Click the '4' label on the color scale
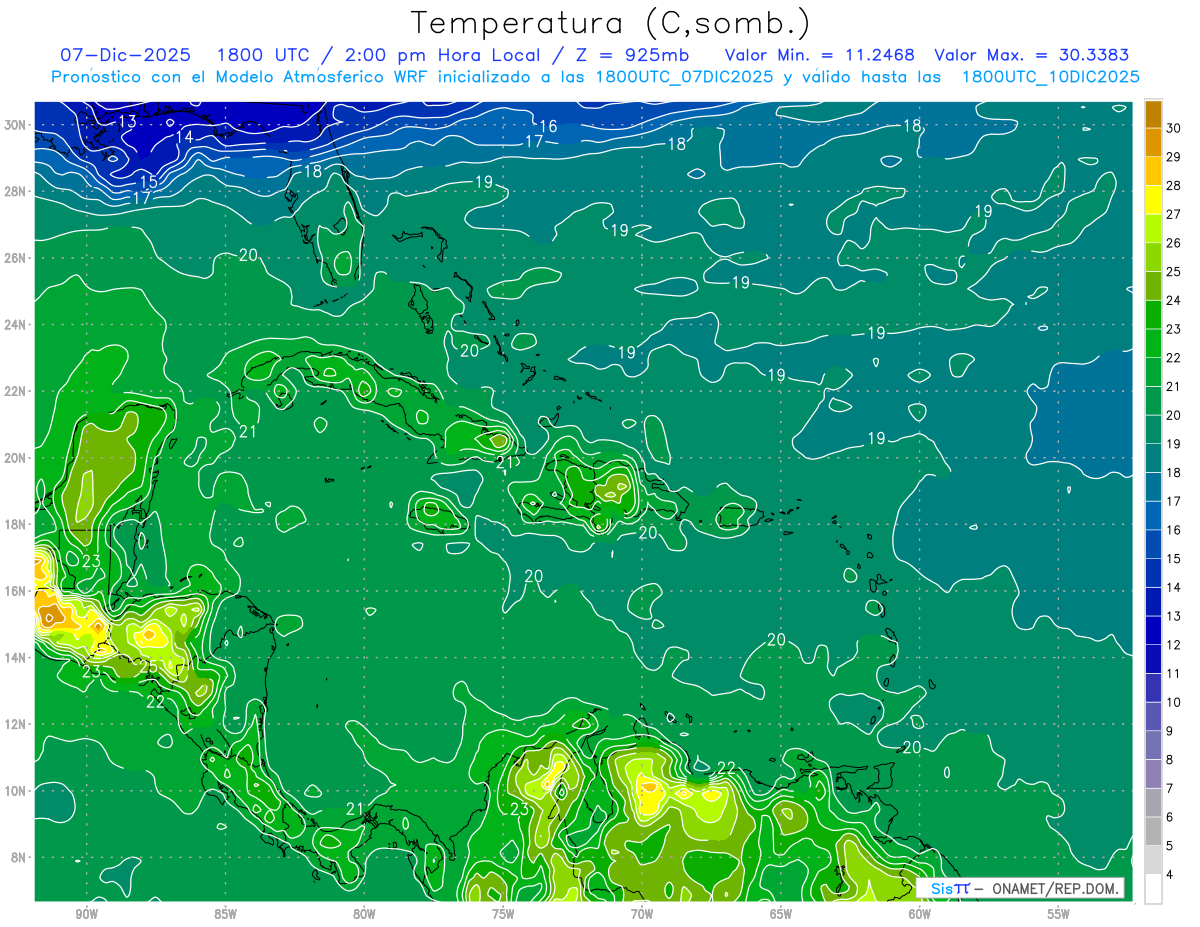1200x927 pixels. tap(1170, 875)
